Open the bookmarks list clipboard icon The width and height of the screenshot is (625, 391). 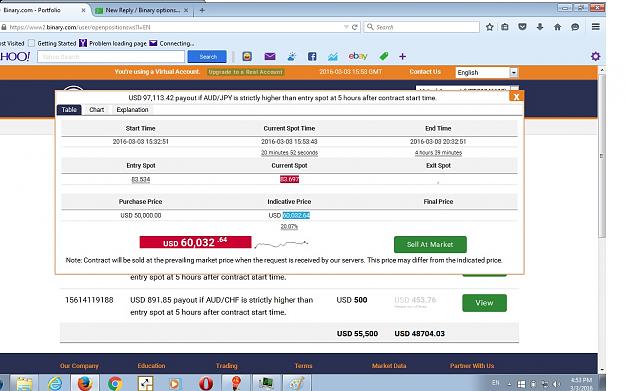click(x=505, y=27)
